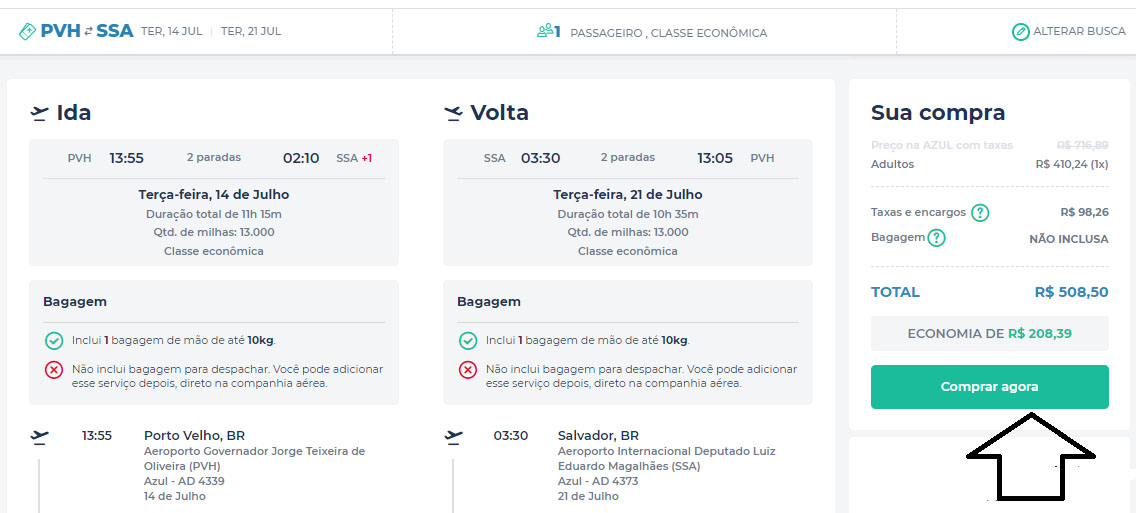Click the Passageiro, Classe Econômica summary

pyautogui.click(x=668, y=33)
